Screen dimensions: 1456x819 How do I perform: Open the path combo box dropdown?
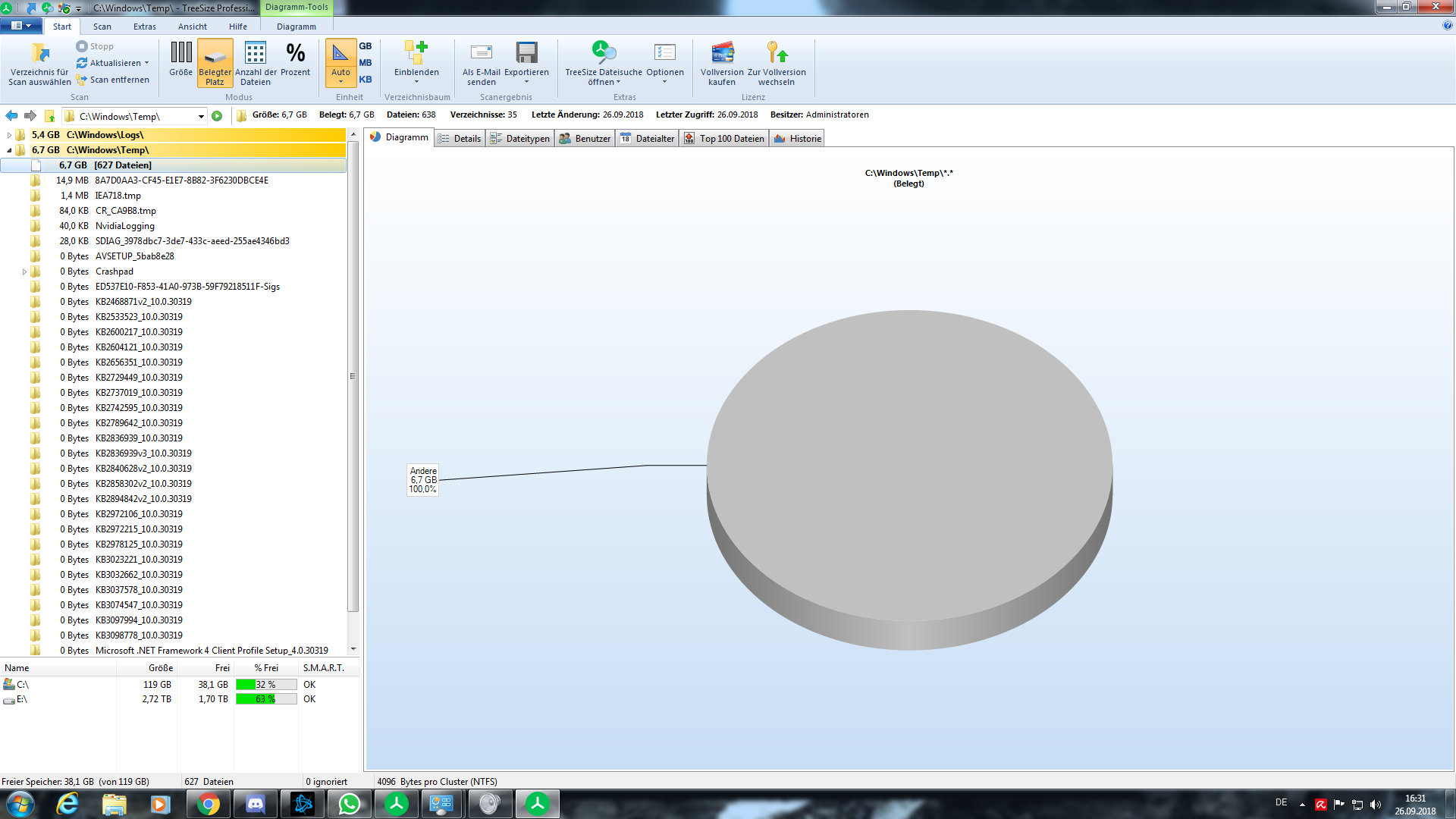pyautogui.click(x=201, y=116)
